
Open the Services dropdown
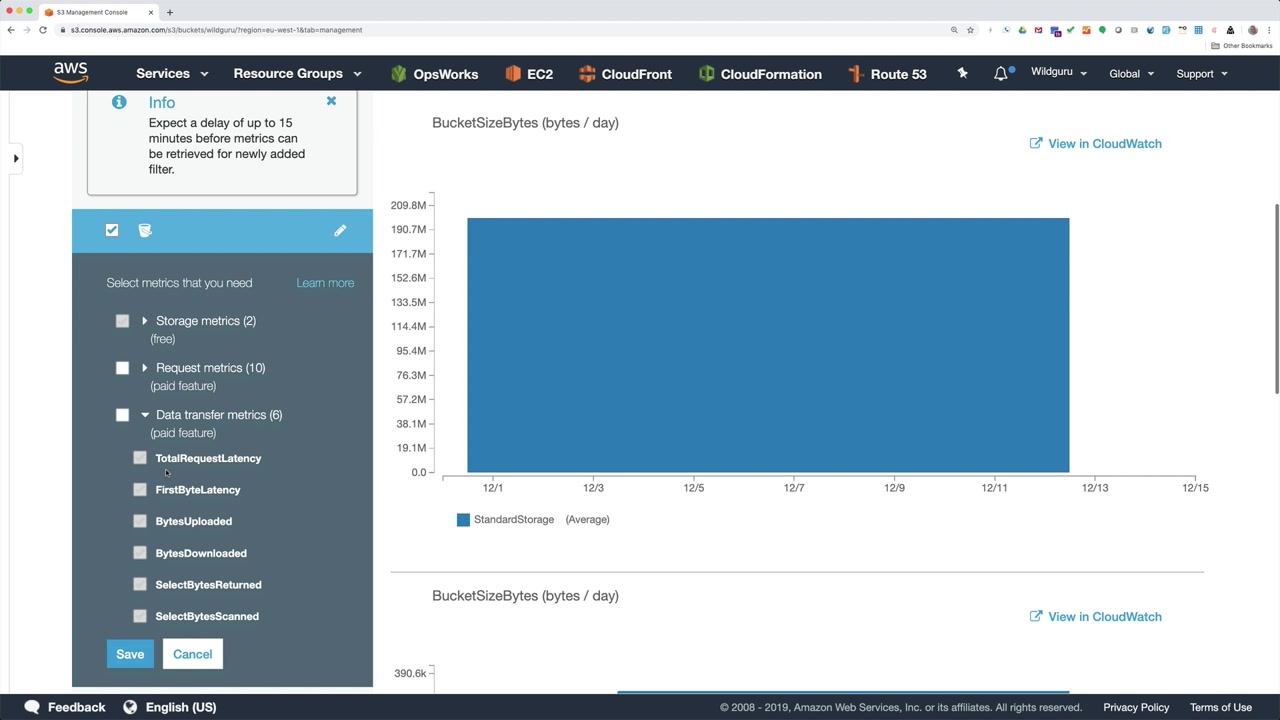point(172,74)
